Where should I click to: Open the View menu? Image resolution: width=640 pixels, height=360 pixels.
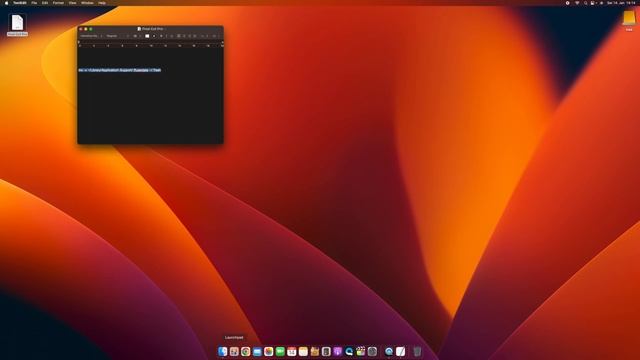click(72, 3)
